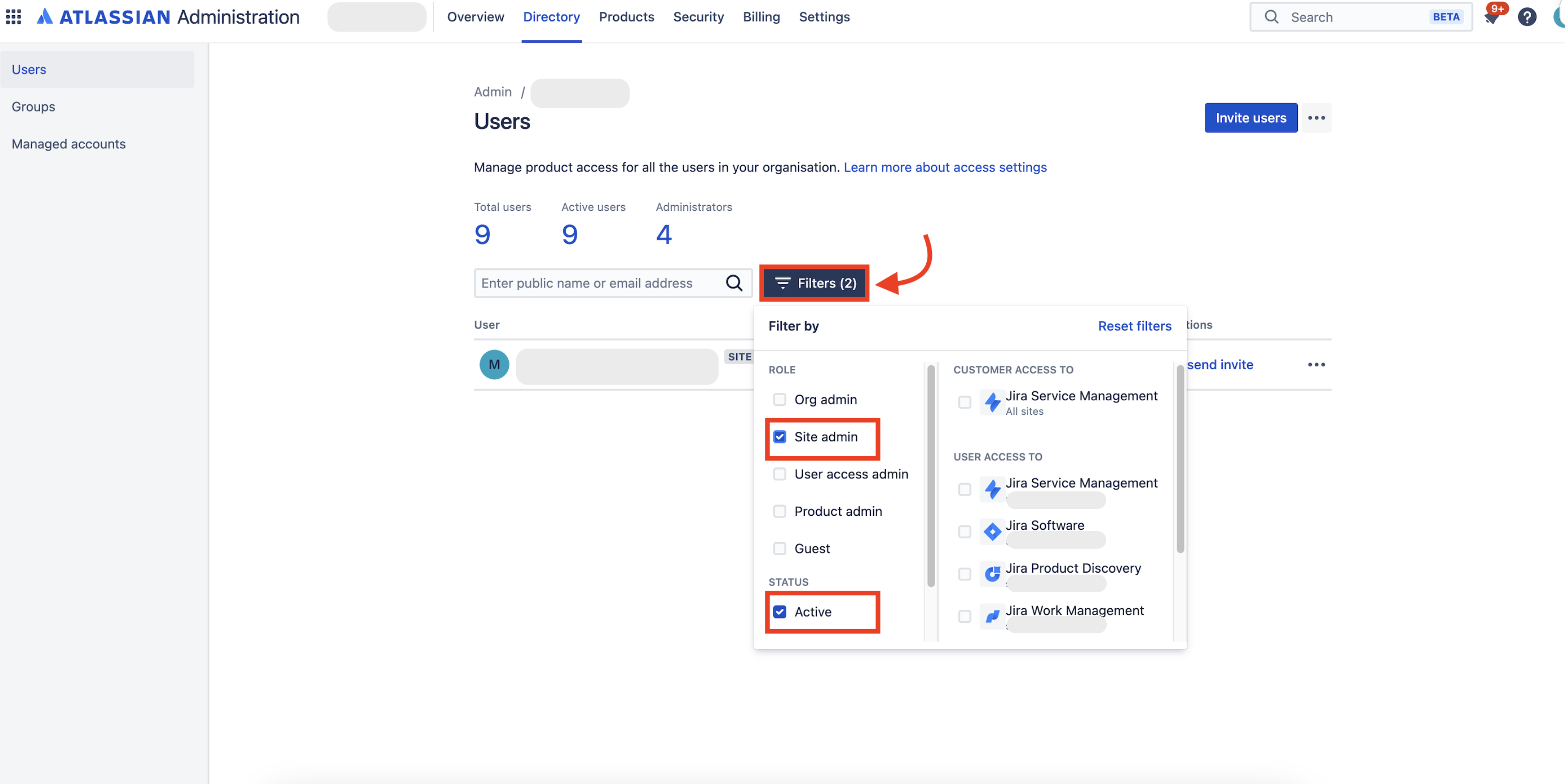Click the SITE badge on user row
The image size is (1565, 784).
click(x=739, y=356)
